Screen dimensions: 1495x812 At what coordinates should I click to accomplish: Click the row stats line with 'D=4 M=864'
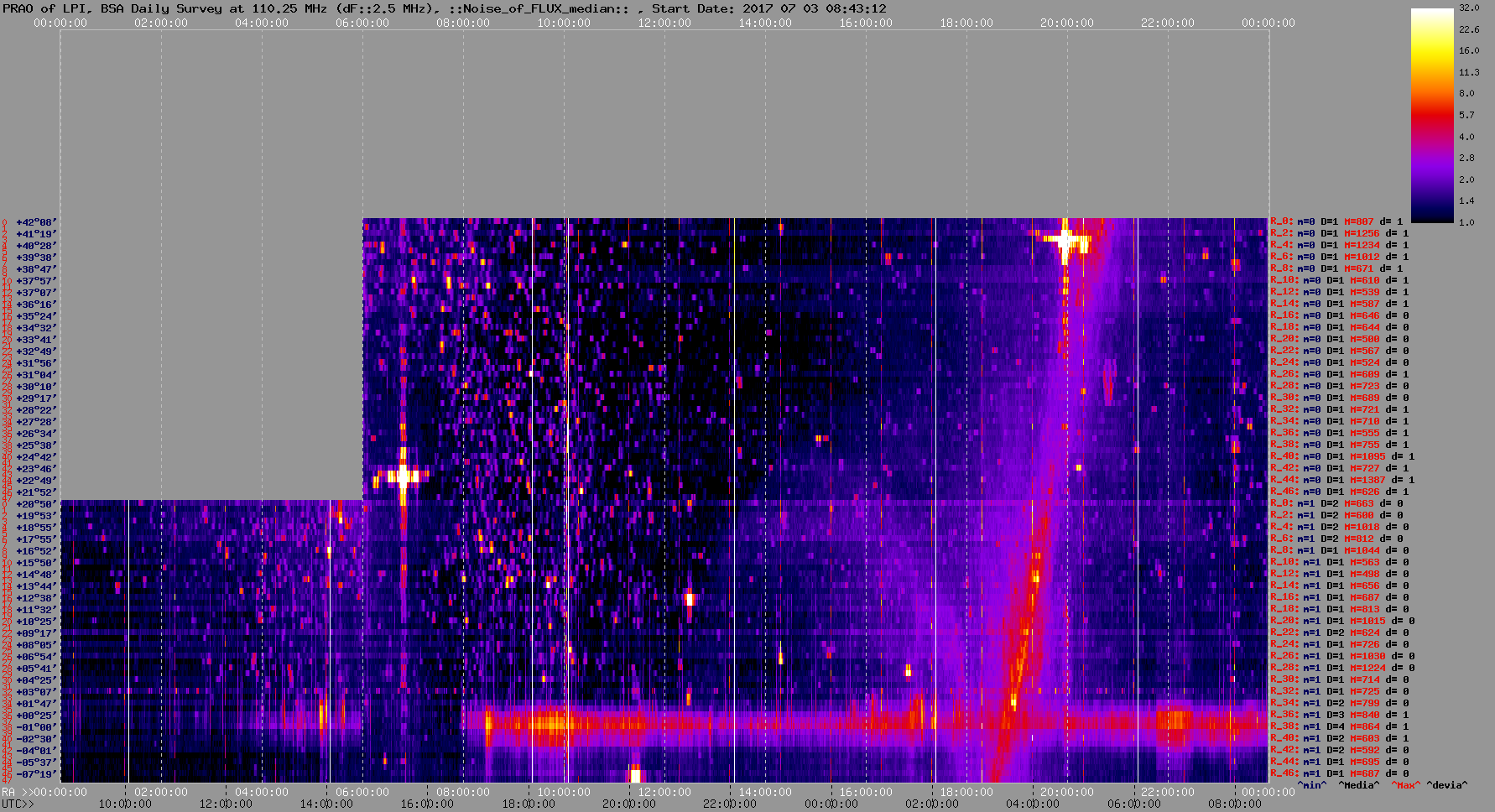pyautogui.click(x=1340, y=726)
